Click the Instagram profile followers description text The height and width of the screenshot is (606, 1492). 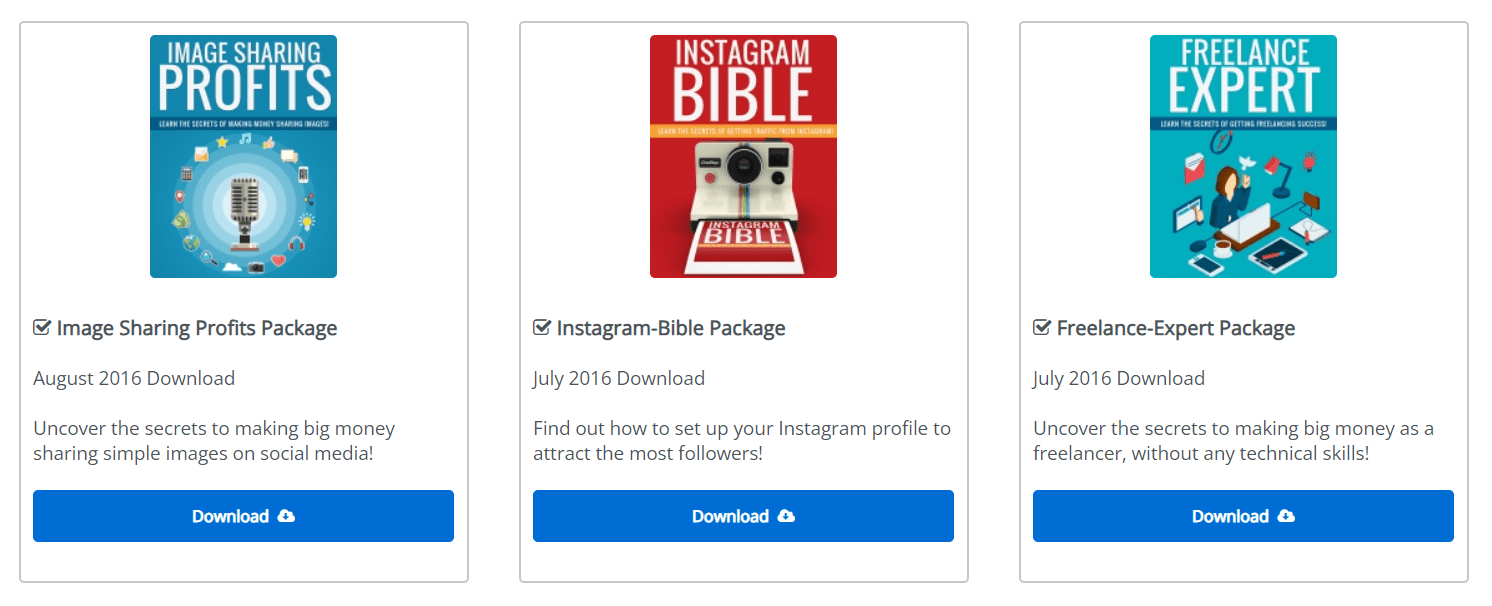[x=742, y=441]
